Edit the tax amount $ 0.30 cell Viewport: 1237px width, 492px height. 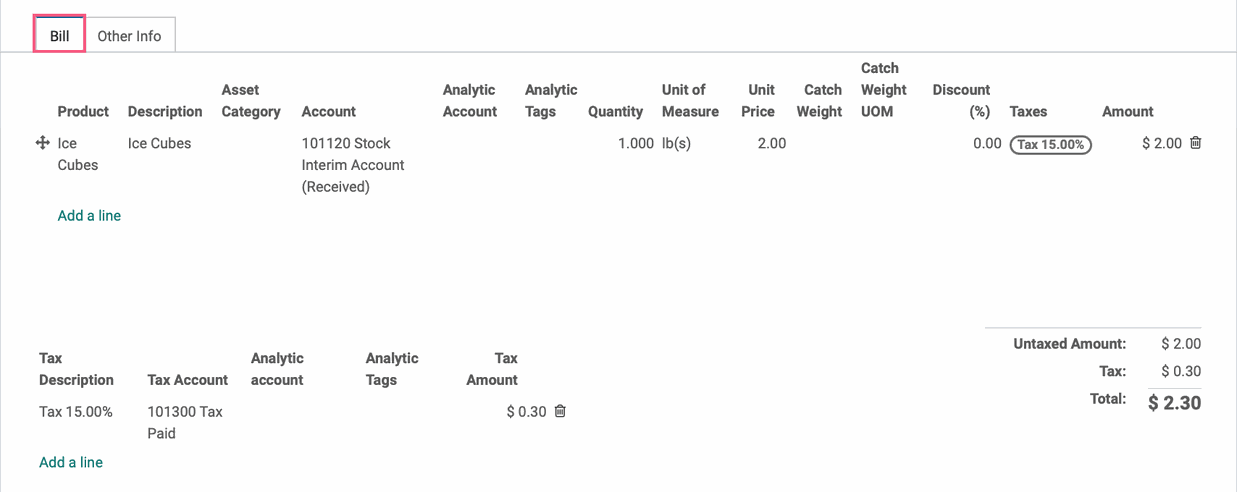[526, 411]
